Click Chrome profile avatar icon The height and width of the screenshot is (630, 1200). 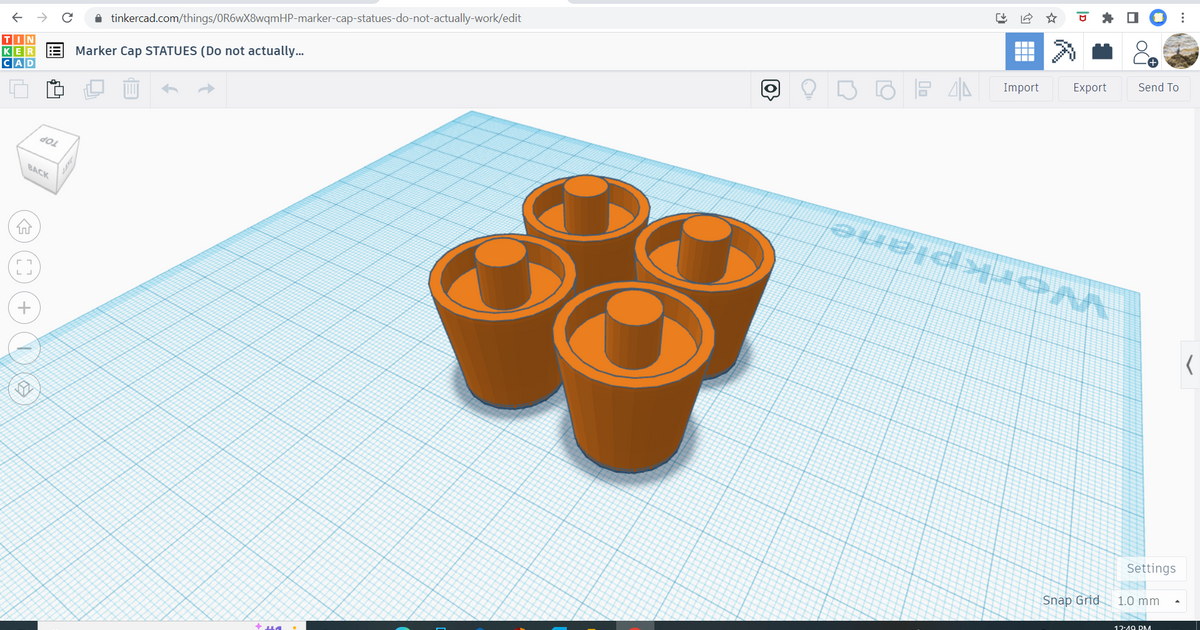1158,18
